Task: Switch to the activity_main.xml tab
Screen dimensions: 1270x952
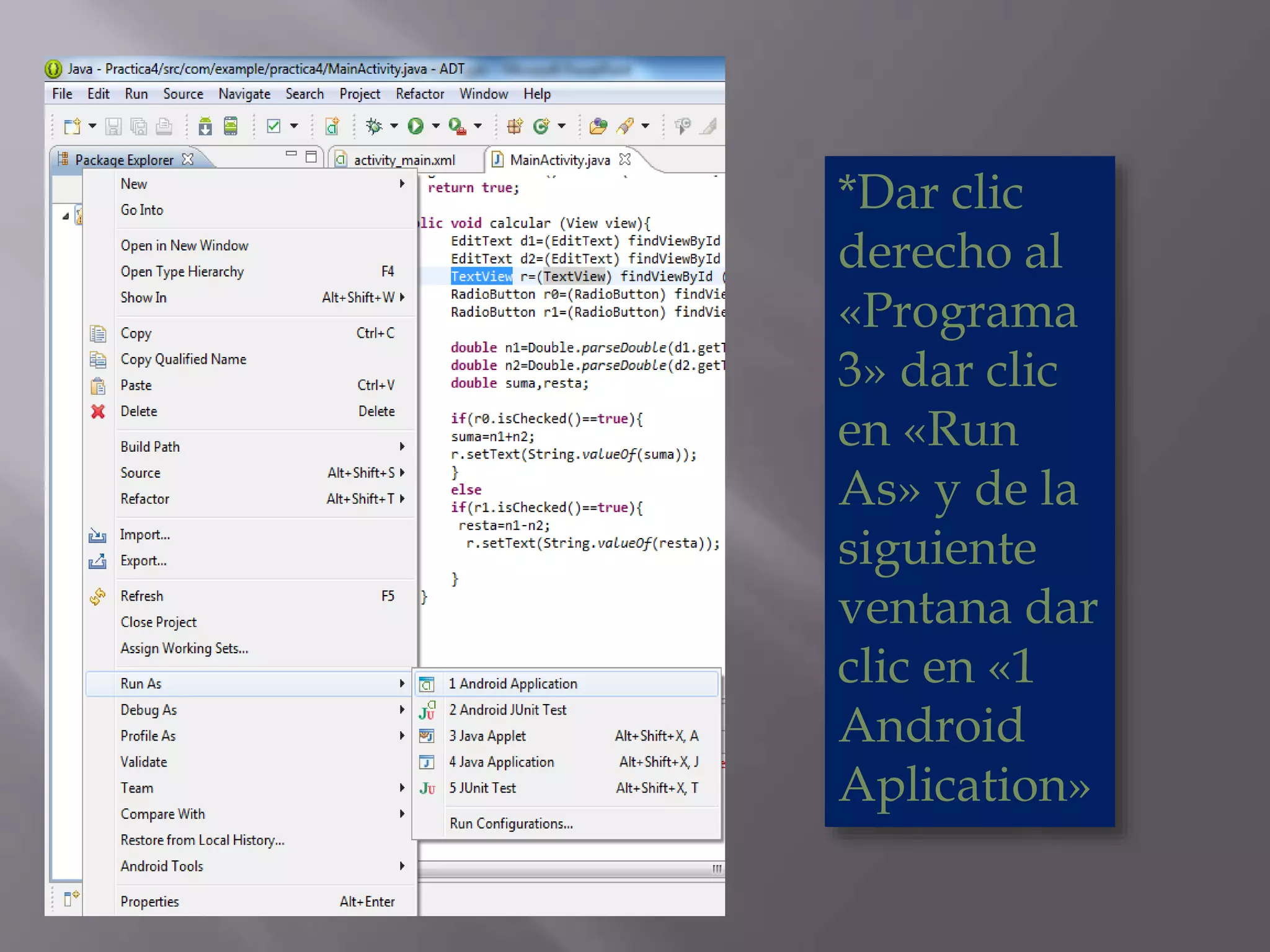Action: point(404,161)
